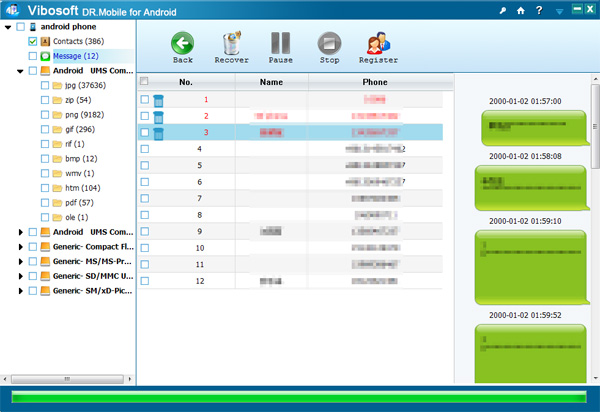Select the pdf (57) folder item
600x412 pixels.
[79, 203]
